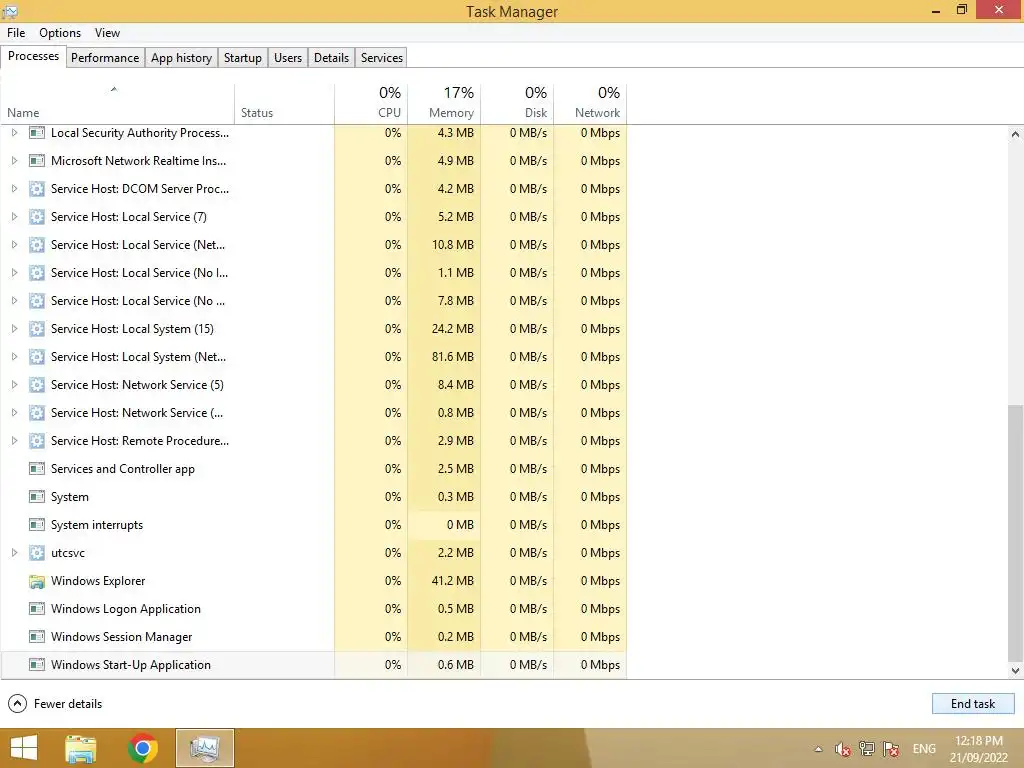The image size is (1024, 768).
Task: Select Service Host: Local Service (Net... row
Action: (x=313, y=245)
